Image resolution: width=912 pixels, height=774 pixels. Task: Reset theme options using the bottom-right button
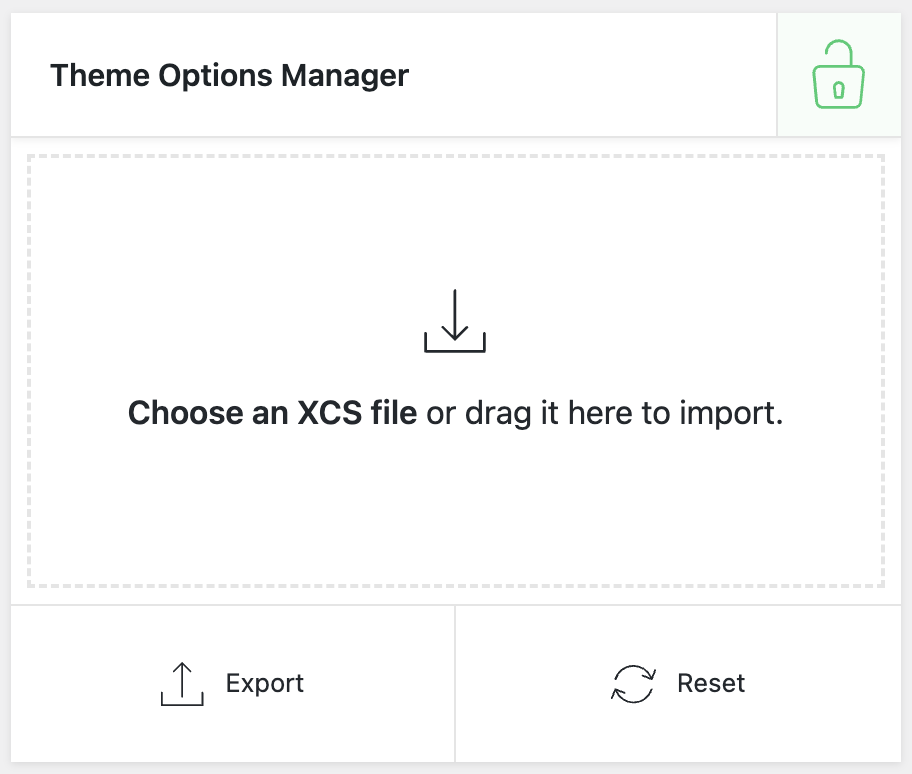tap(678, 684)
